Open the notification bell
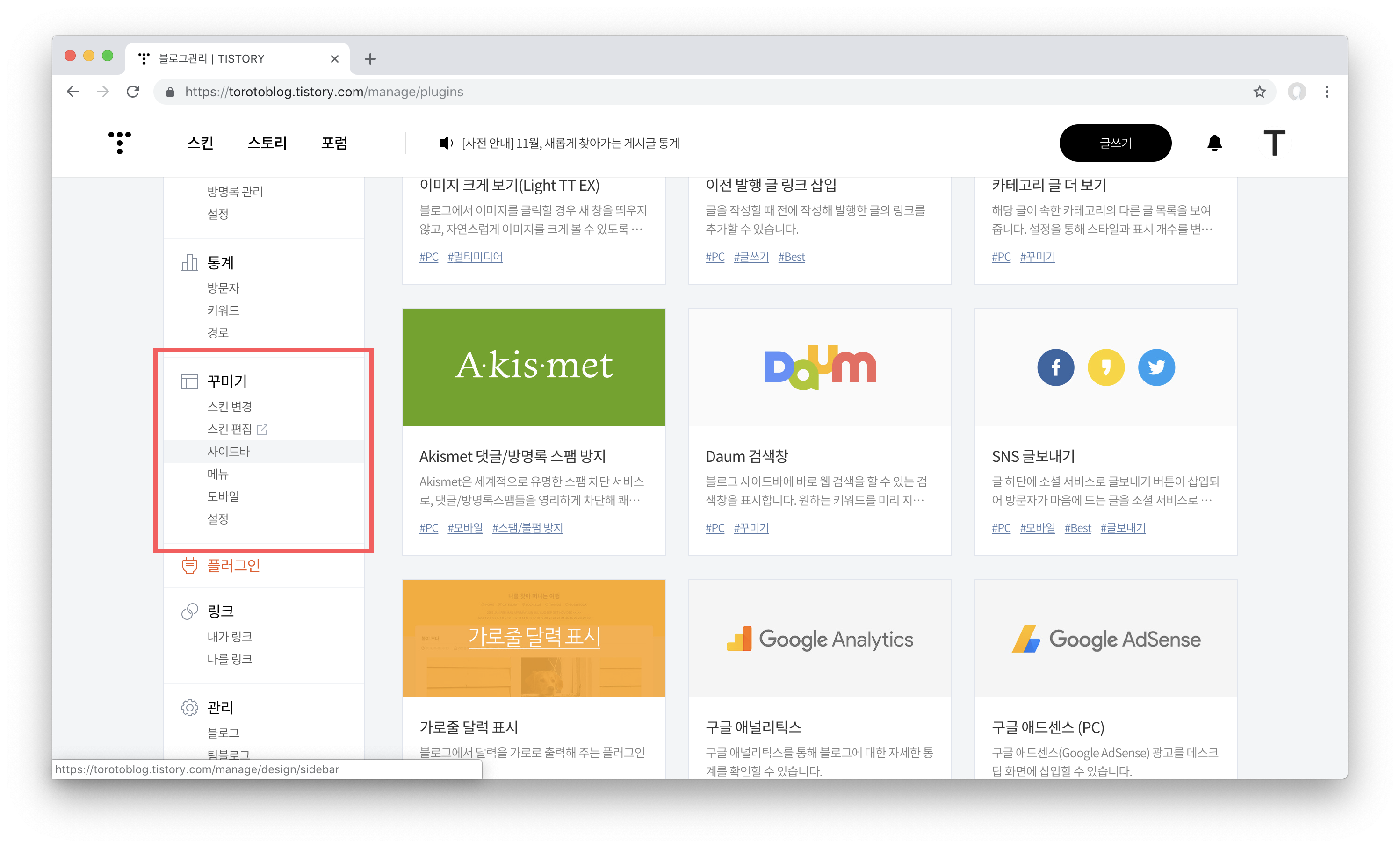 click(x=1214, y=143)
